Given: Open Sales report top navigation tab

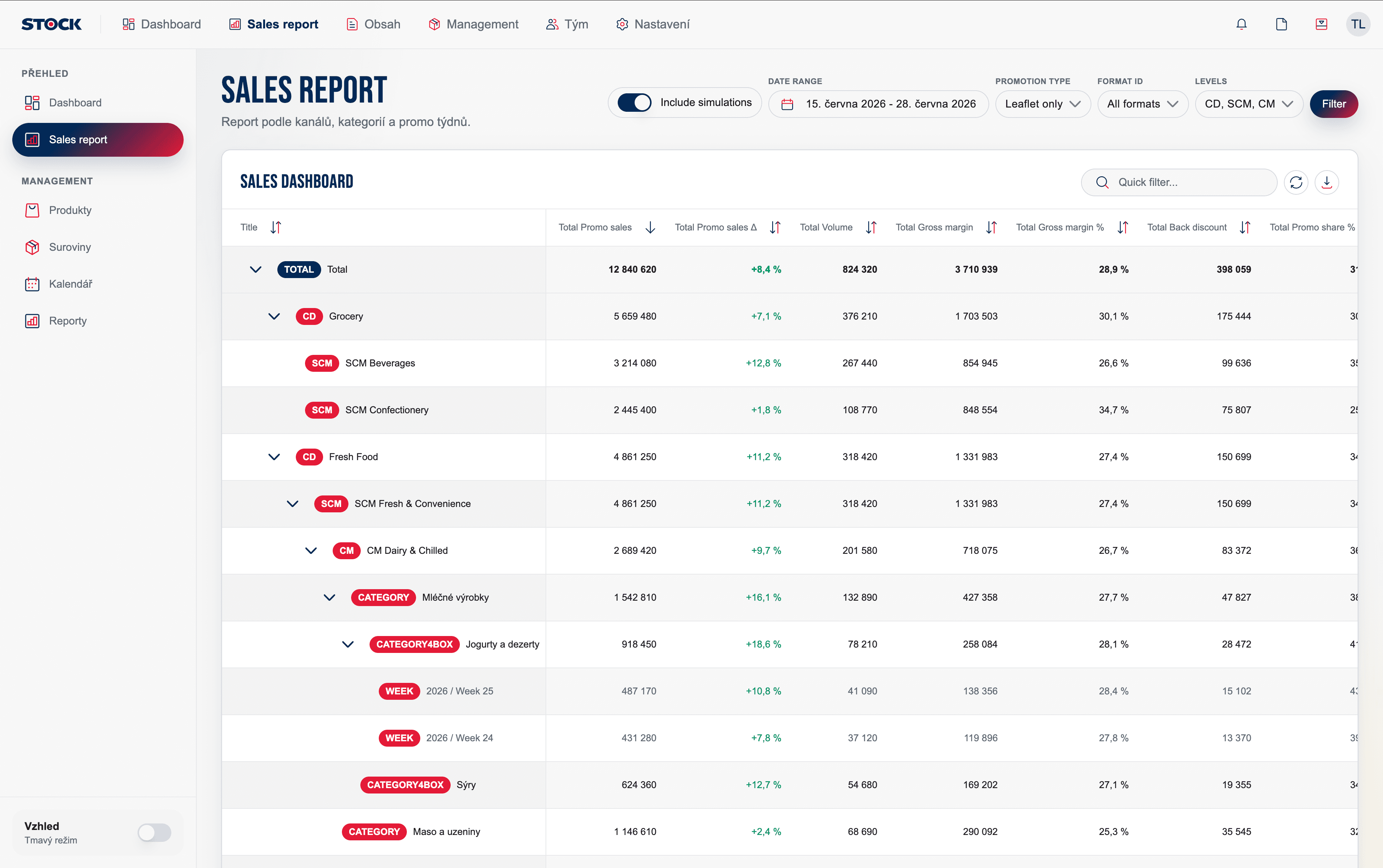Looking at the screenshot, I should [273, 24].
